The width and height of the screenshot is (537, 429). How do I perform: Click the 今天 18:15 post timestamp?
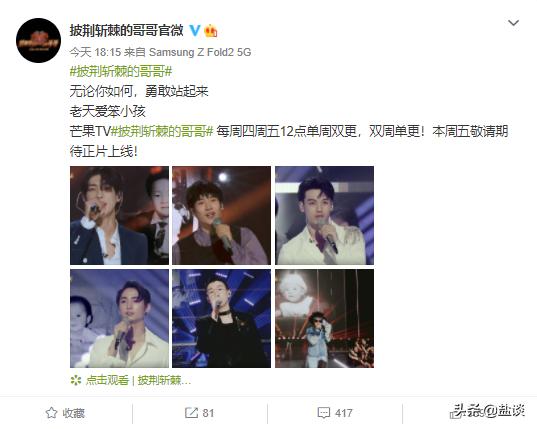pyautogui.click(x=96, y=52)
